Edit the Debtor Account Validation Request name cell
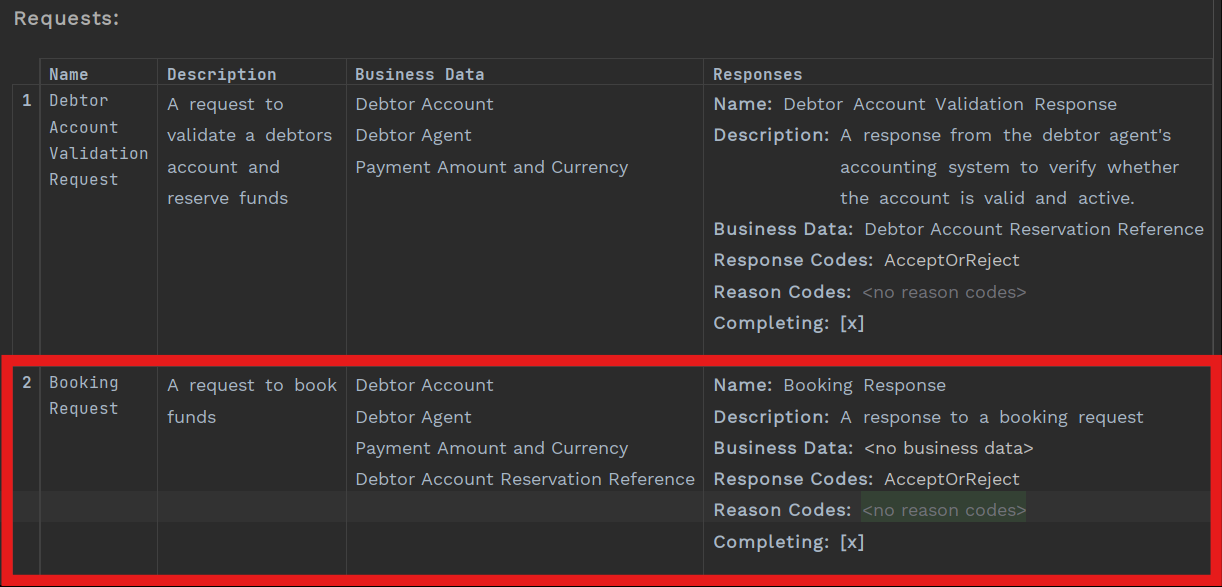The height and width of the screenshot is (587, 1222). pos(98,140)
